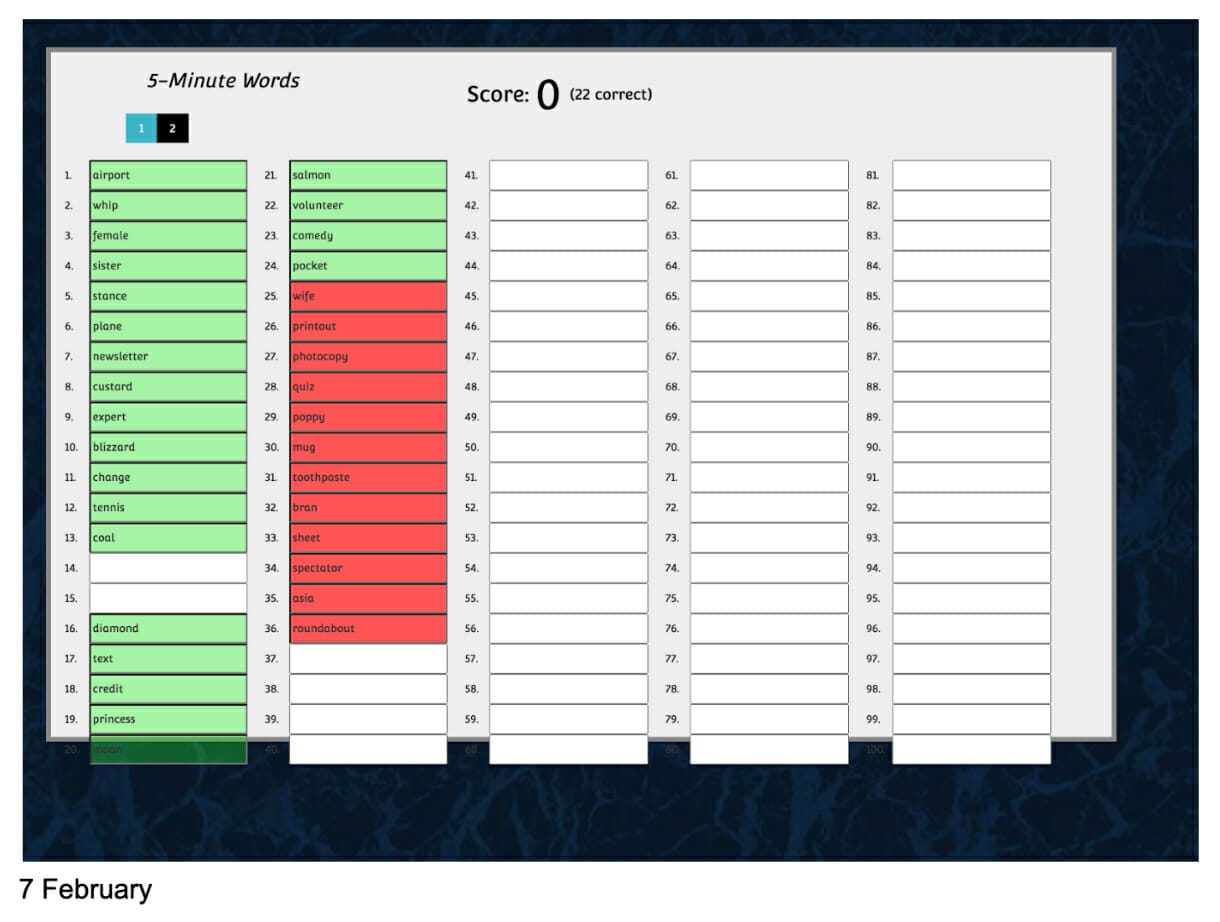Screen dimensions: 1220x922
Task: Click empty field number 41
Action: tap(568, 175)
